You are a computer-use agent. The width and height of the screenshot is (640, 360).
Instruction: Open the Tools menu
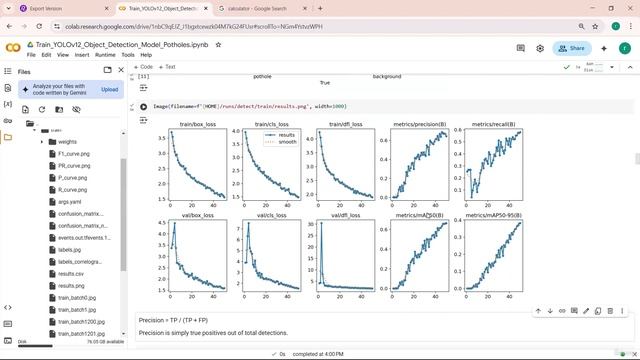(128, 55)
